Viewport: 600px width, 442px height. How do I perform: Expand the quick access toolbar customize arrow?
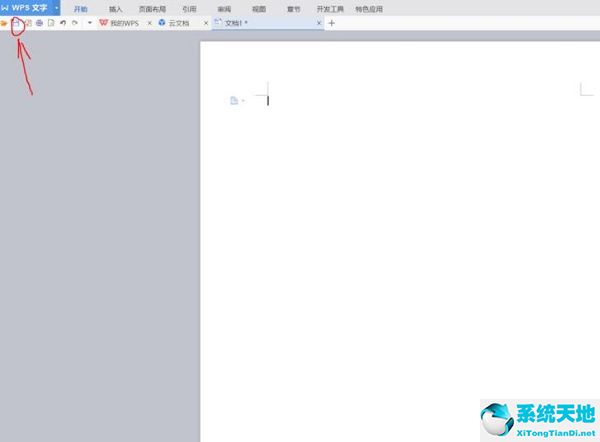(x=89, y=22)
